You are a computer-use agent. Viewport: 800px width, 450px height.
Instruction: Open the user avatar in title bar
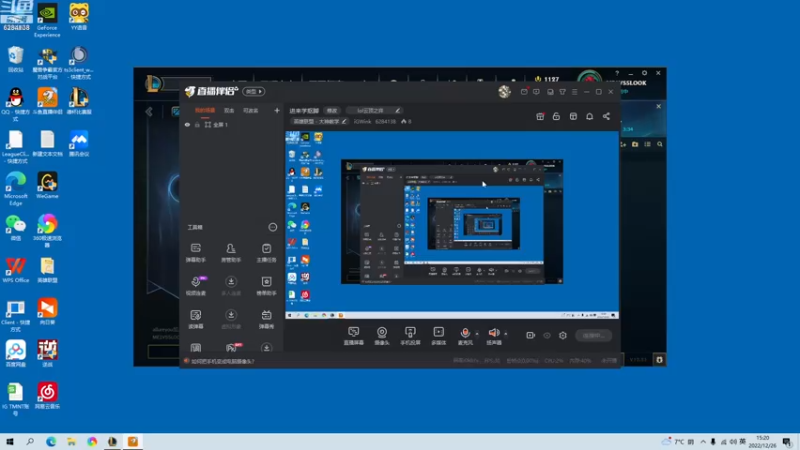(505, 91)
